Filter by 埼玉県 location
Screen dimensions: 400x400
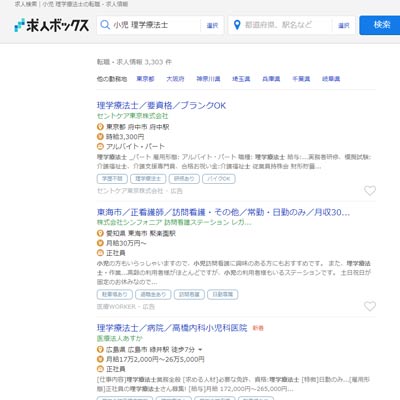point(241,79)
